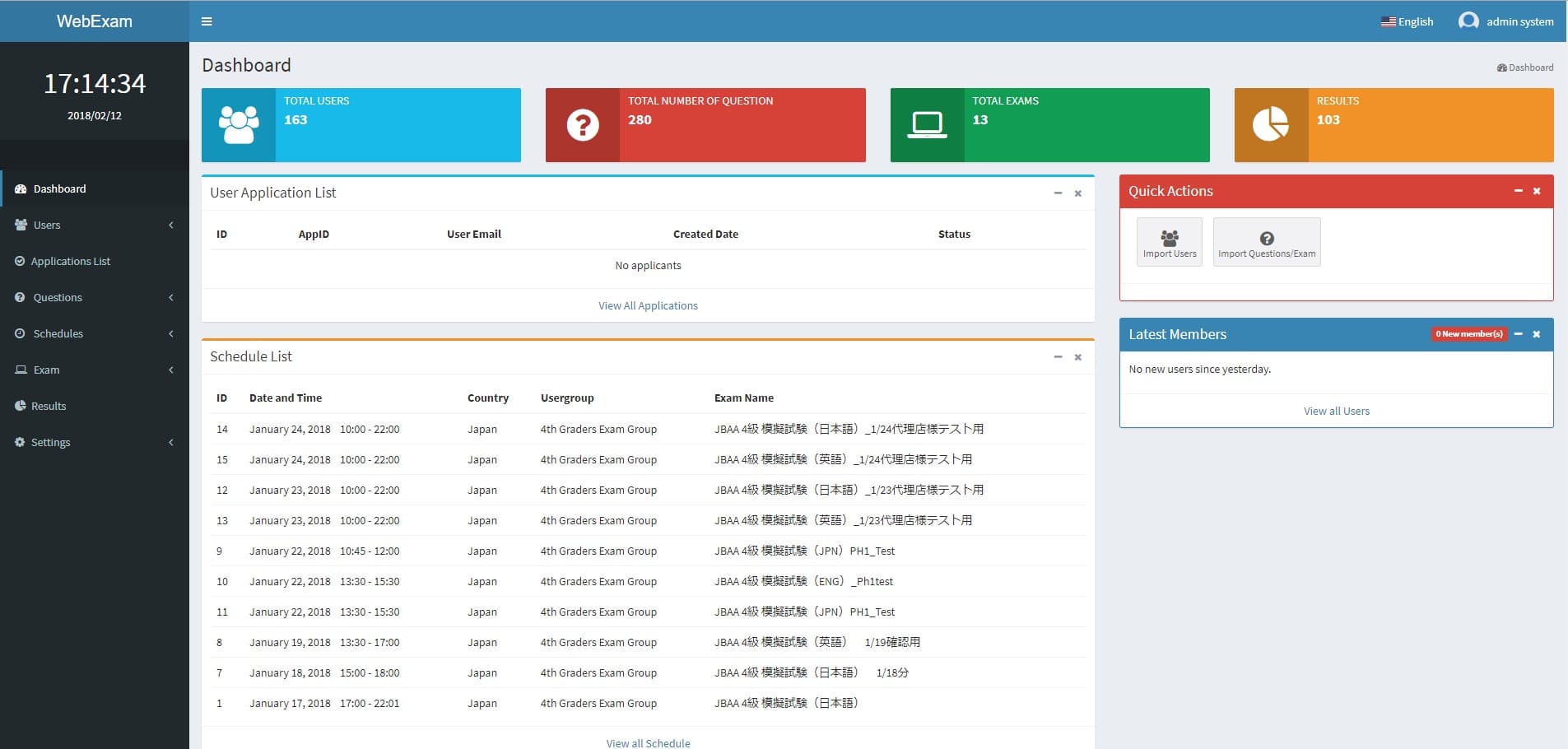Click the Dashboard sidebar speedometer icon
1568x749 pixels.
(x=21, y=188)
